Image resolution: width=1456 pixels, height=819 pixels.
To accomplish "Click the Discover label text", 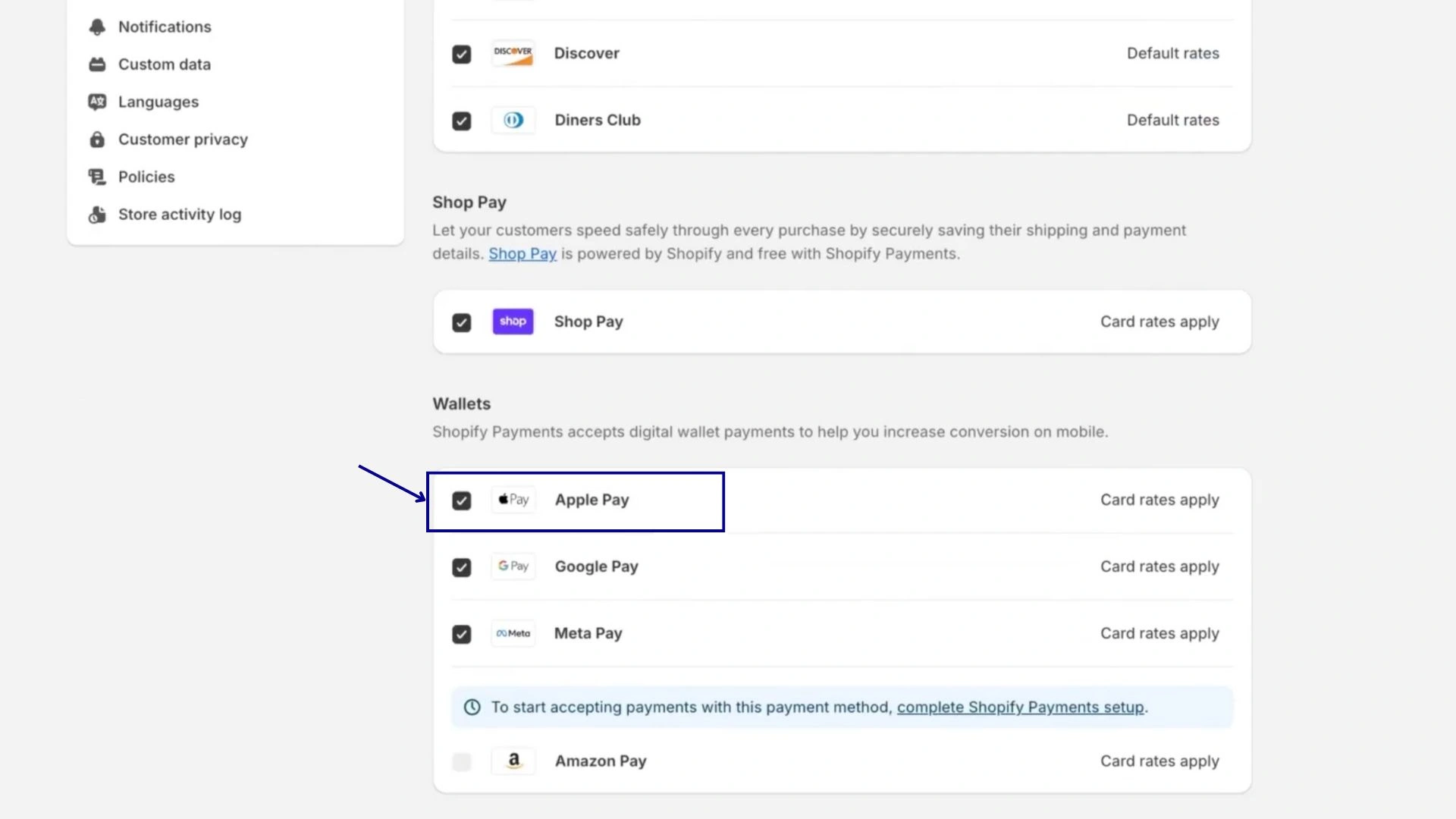I will tap(587, 54).
